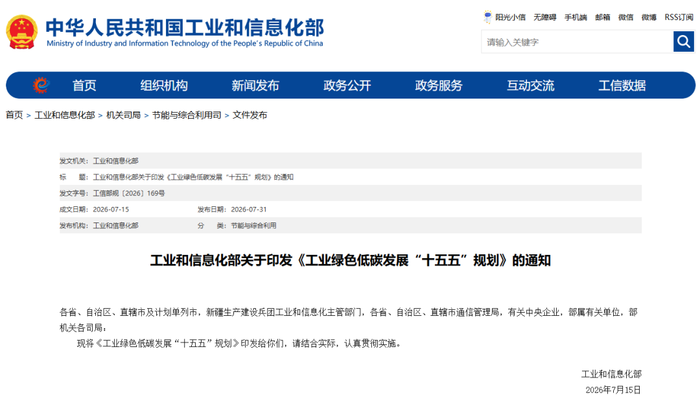The width and height of the screenshot is (700, 395).
Task: Open the 微博 link at top
Action: (649, 17)
